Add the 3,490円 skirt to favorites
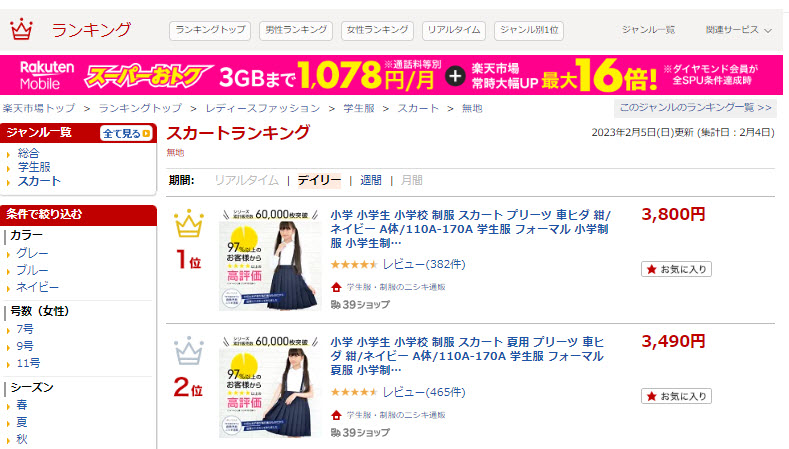The image size is (789, 449). (x=676, y=396)
